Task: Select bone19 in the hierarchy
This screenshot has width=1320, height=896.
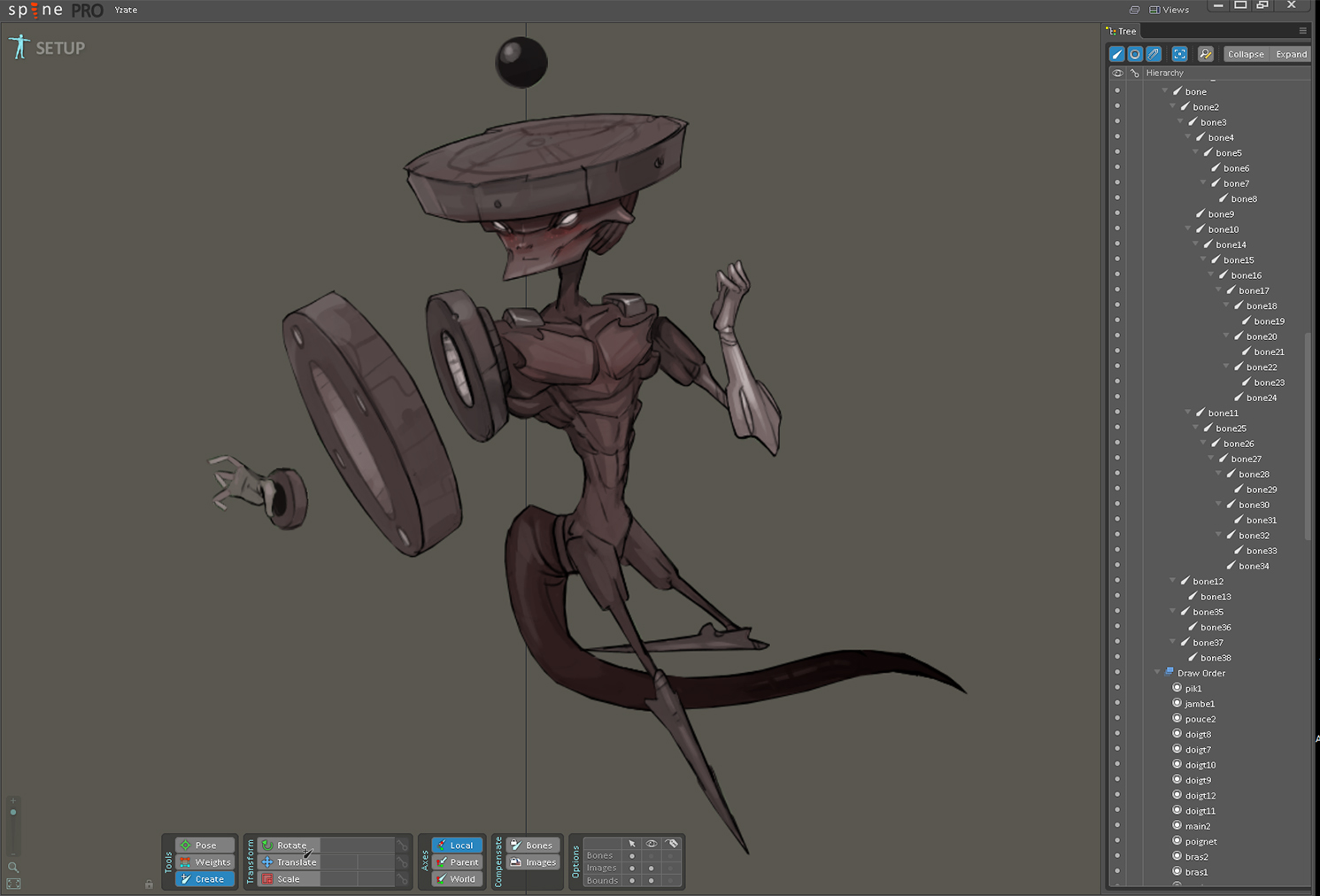Action: coord(1268,321)
